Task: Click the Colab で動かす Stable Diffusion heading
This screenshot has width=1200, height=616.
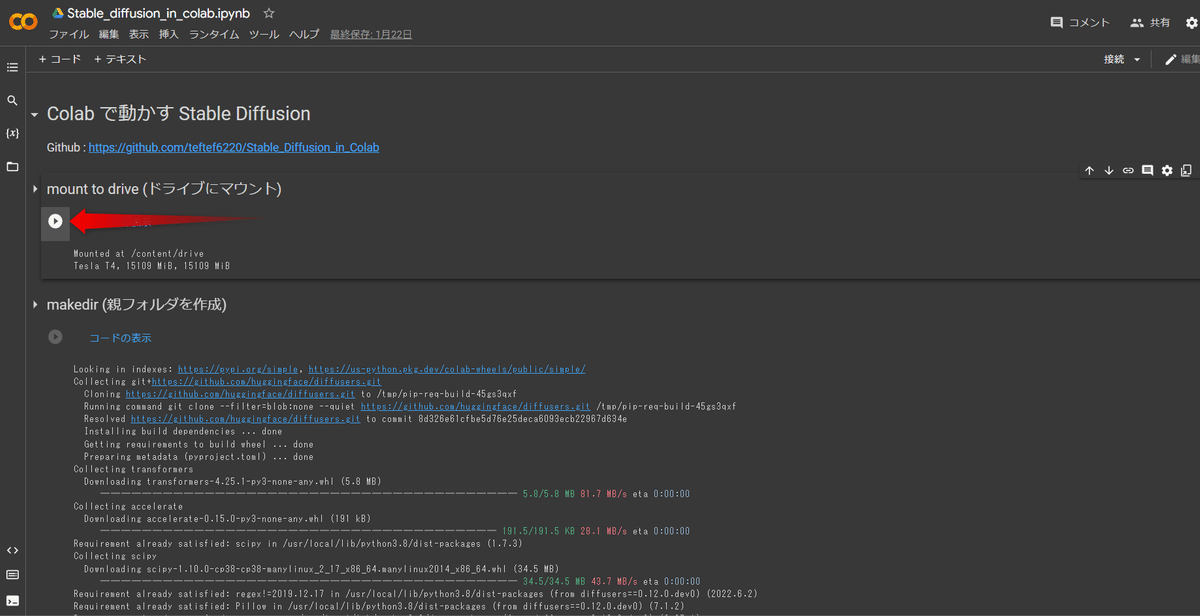Action: [x=178, y=114]
